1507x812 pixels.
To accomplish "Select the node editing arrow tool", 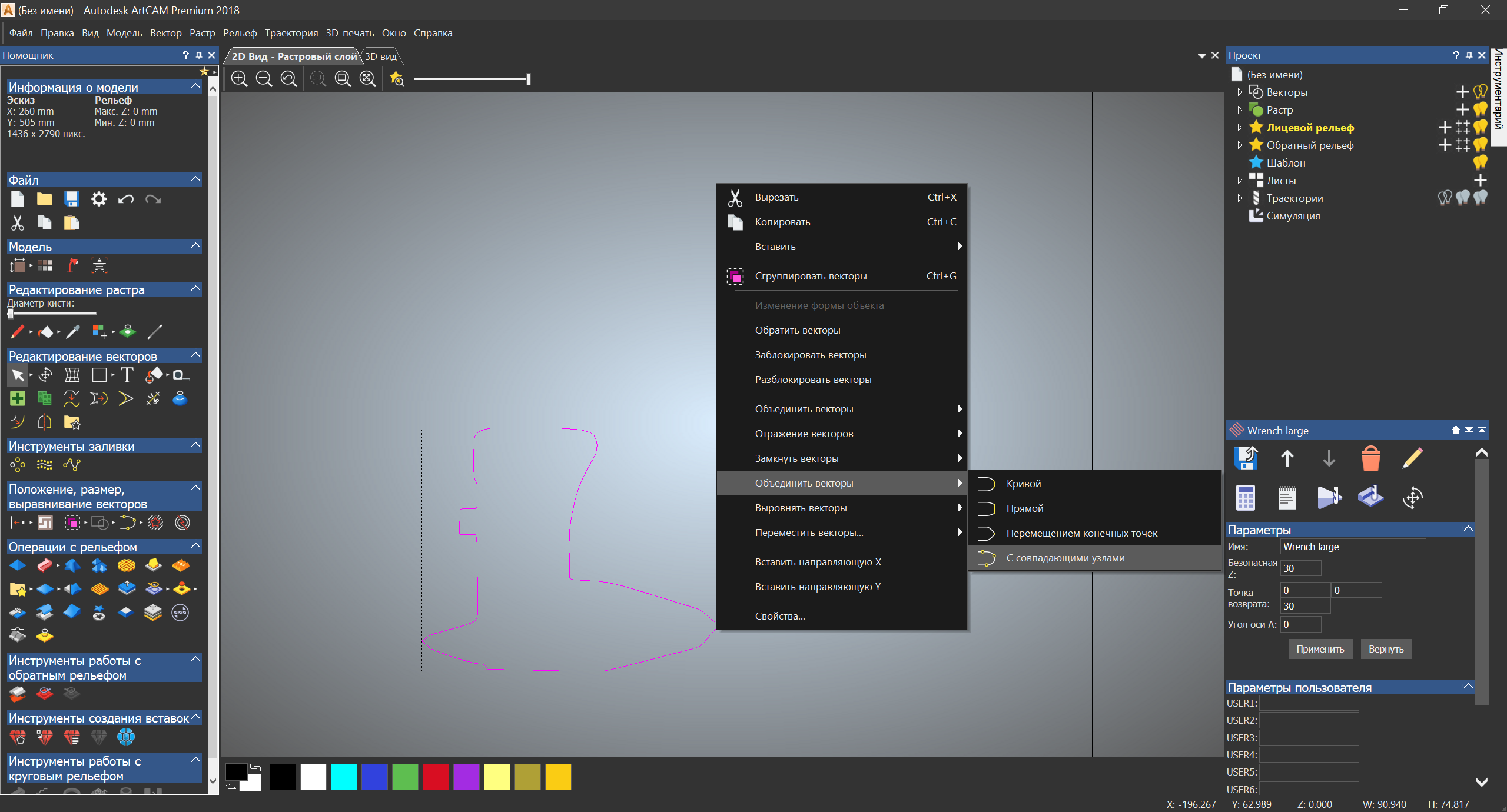I will tap(18, 375).
